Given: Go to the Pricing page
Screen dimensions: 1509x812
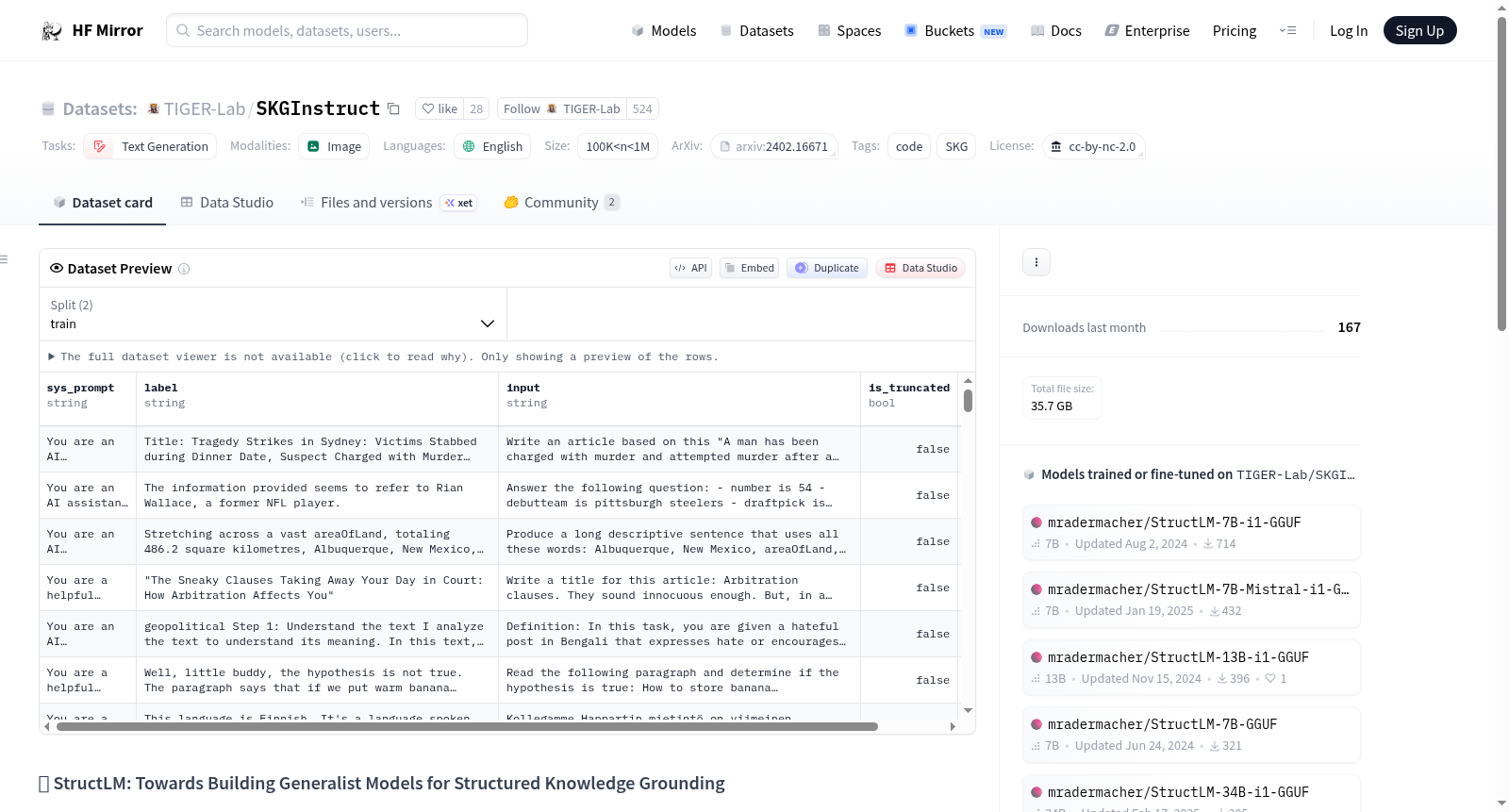Looking at the screenshot, I should (1235, 31).
